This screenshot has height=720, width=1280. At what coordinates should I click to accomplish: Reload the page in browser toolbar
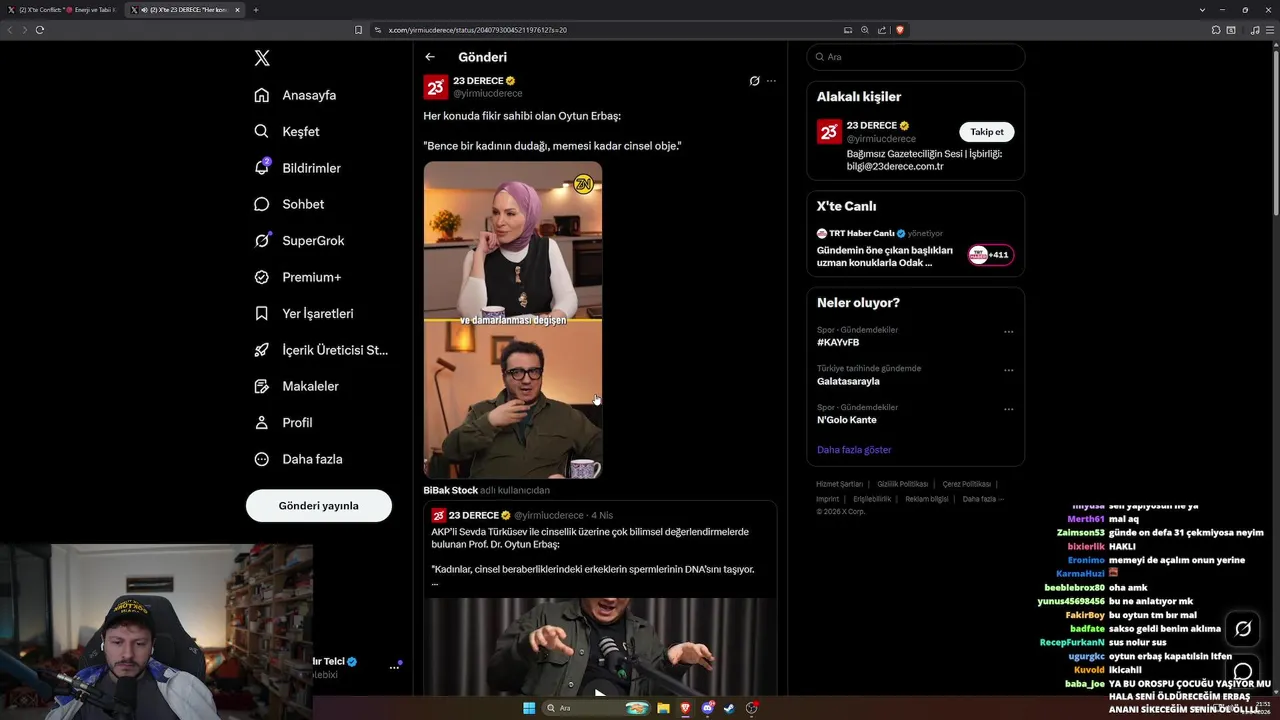[x=40, y=30]
